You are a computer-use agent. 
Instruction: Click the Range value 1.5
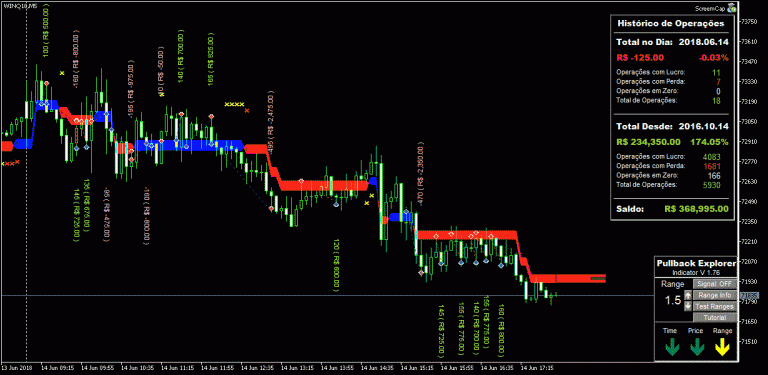coord(672,301)
